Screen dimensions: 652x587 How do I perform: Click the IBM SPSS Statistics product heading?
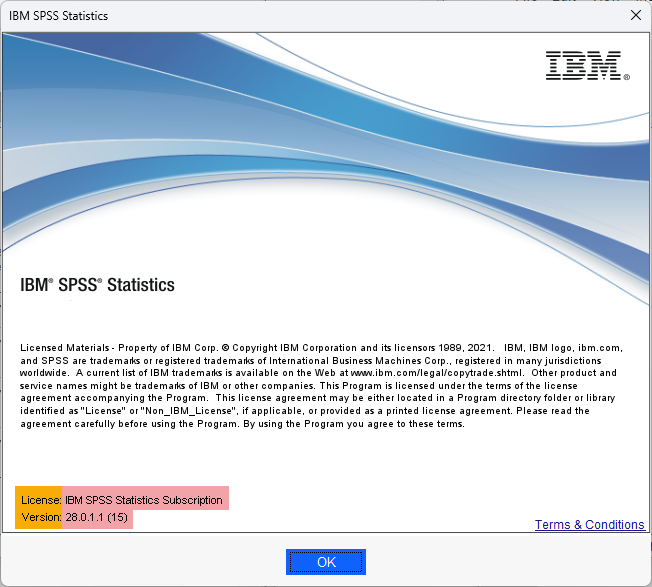click(97, 285)
